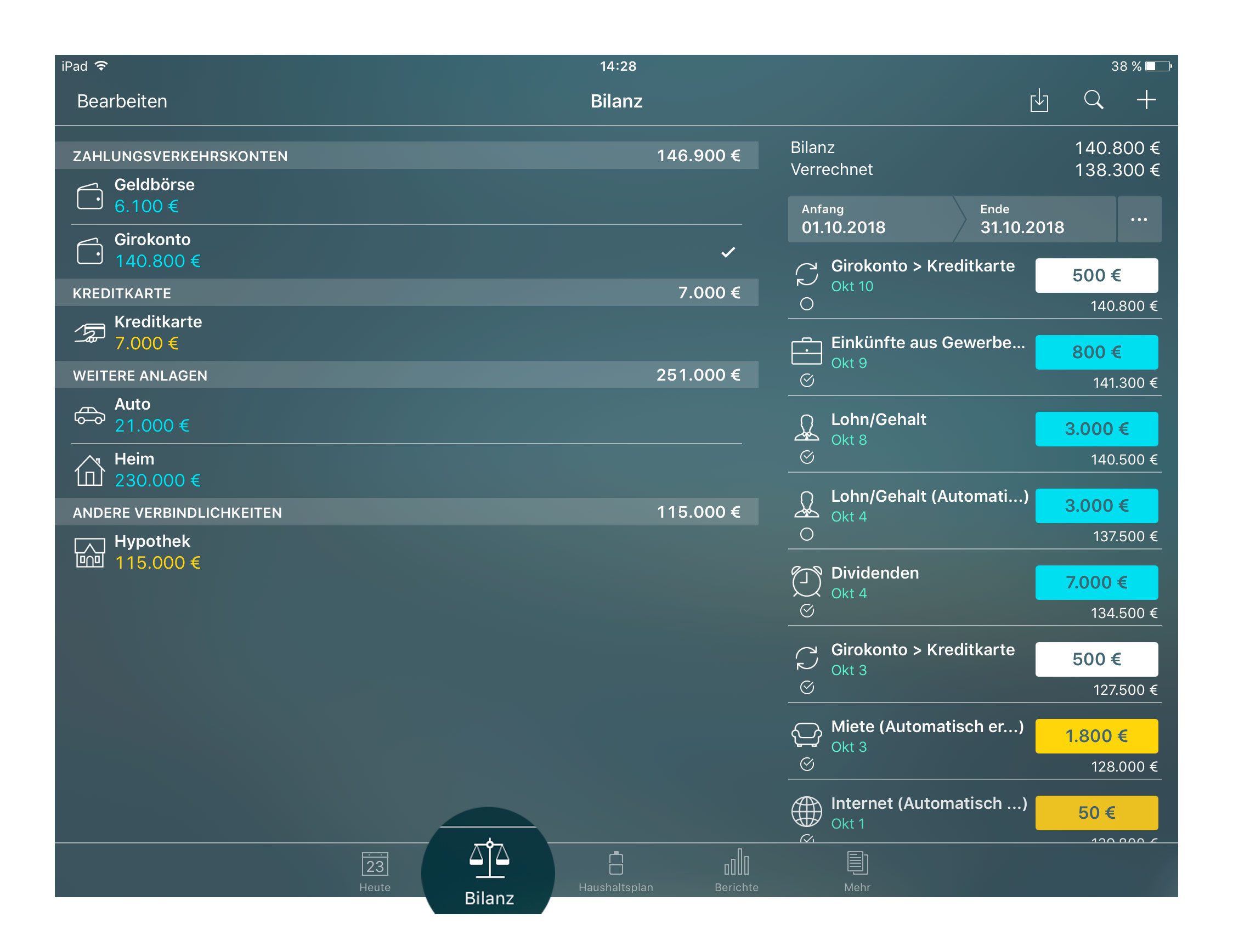Open search with magnifier icon
Screen dimensions: 1233x952
click(1094, 100)
